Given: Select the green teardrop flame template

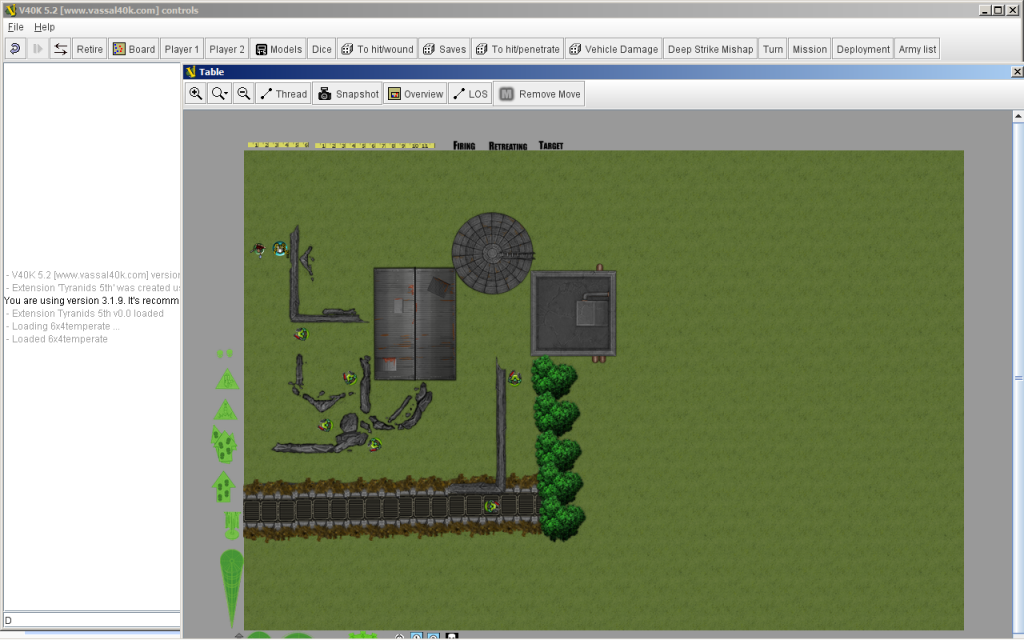Looking at the screenshot, I should click(x=231, y=588).
